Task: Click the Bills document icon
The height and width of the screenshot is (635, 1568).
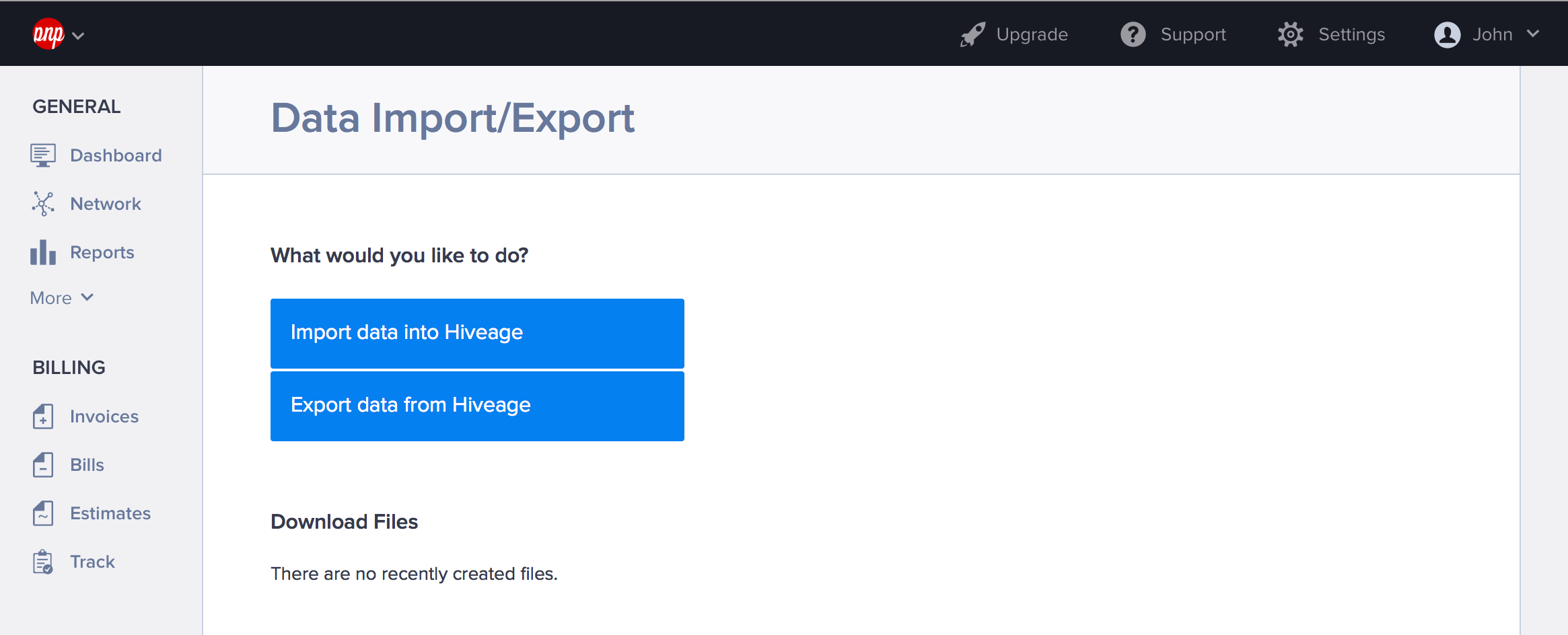Action: click(43, 465)
